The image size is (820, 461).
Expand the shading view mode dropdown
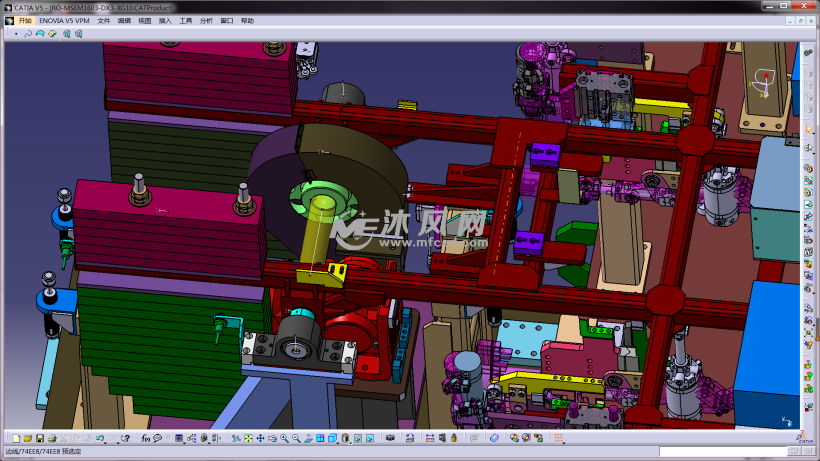[x=351, y=441]
